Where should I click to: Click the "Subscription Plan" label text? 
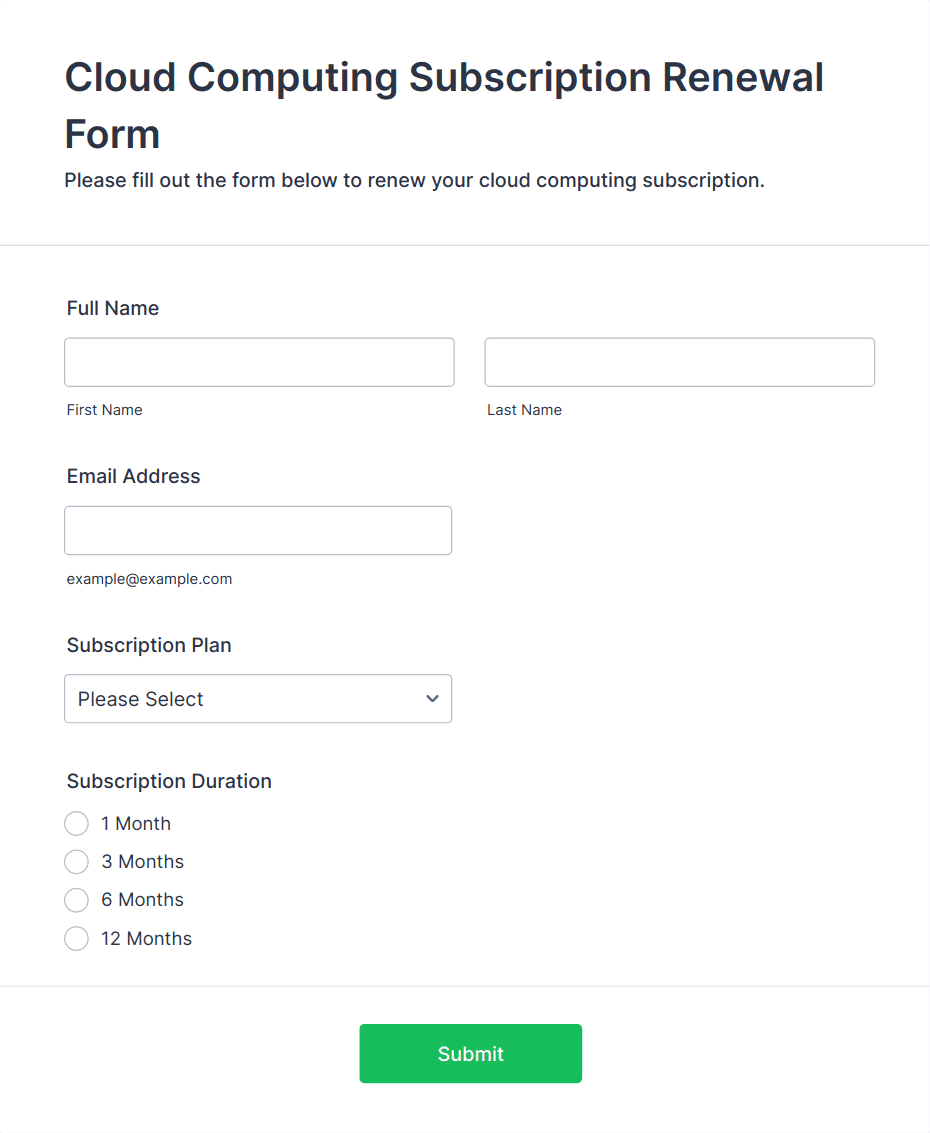pyautogui.click(x=149, y=645)
